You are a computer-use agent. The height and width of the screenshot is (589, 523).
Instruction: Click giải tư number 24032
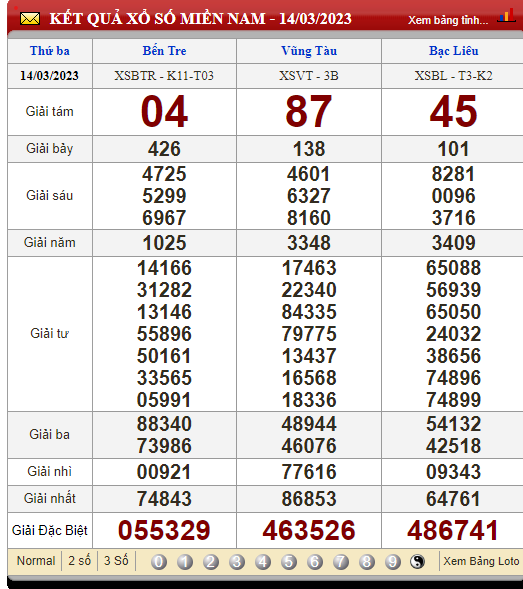point(453,334)
